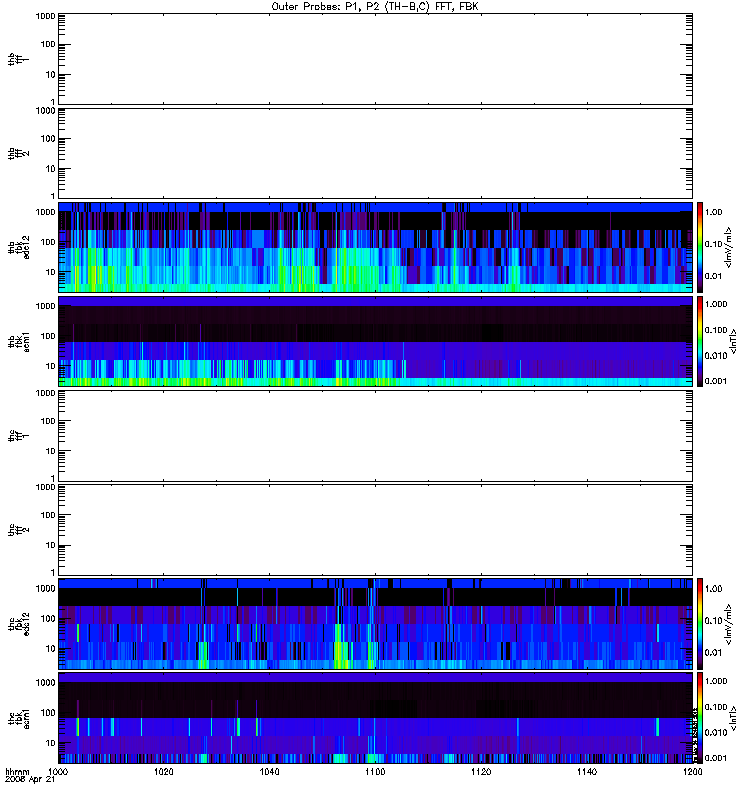Click the 1000 y-axis tick of thb edc12
750x800 pixels.
(45, 212)
